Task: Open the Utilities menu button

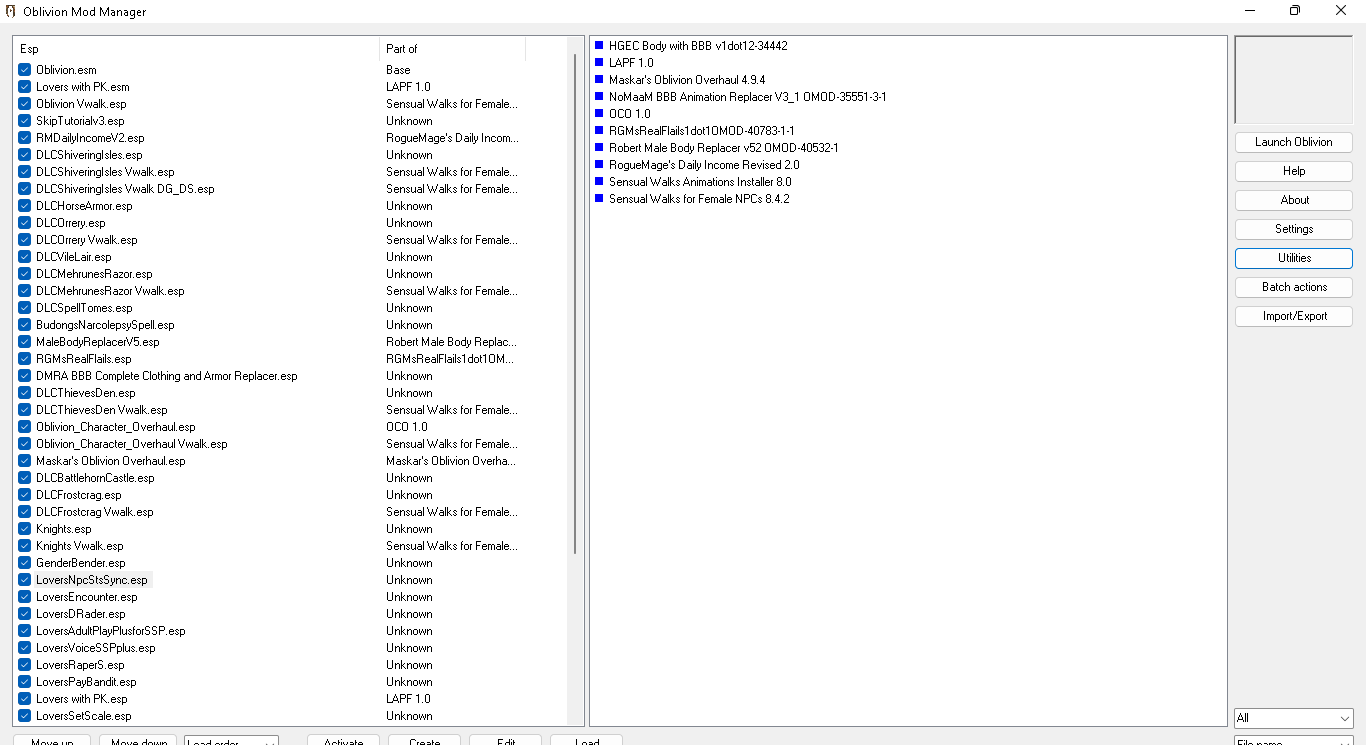Action: click(x=1294, y=258)
